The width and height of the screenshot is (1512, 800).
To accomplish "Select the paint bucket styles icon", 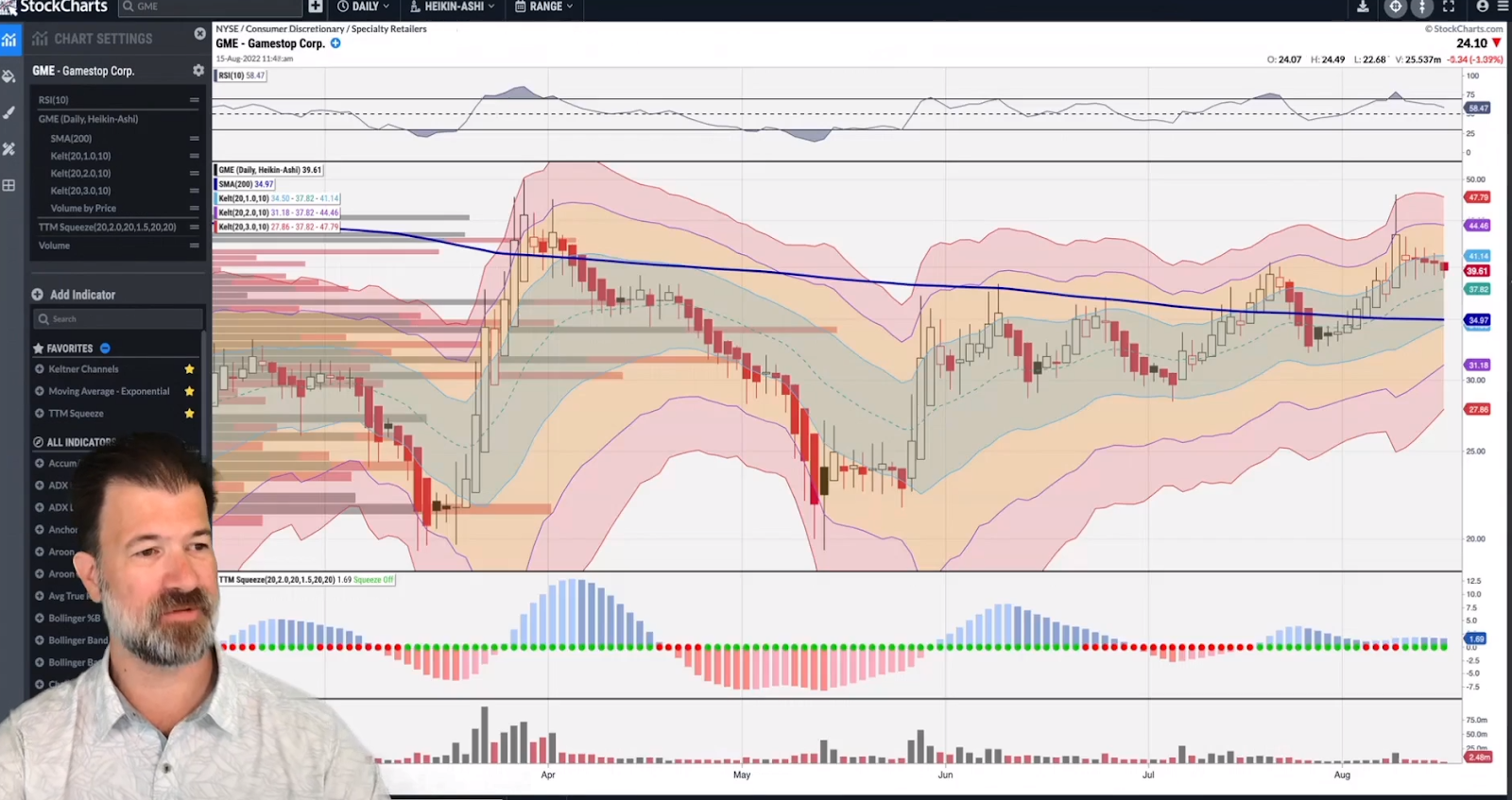I will pos(9,77).
